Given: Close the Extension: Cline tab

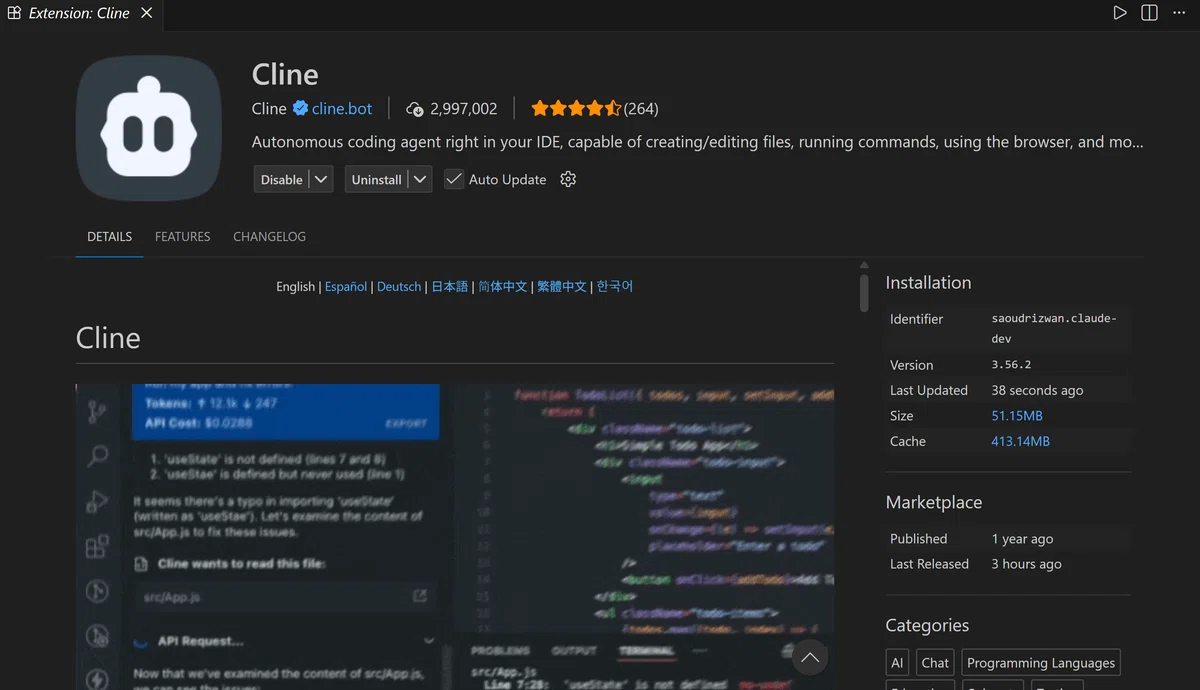Looking at the screenshot, I should [147, 13].
